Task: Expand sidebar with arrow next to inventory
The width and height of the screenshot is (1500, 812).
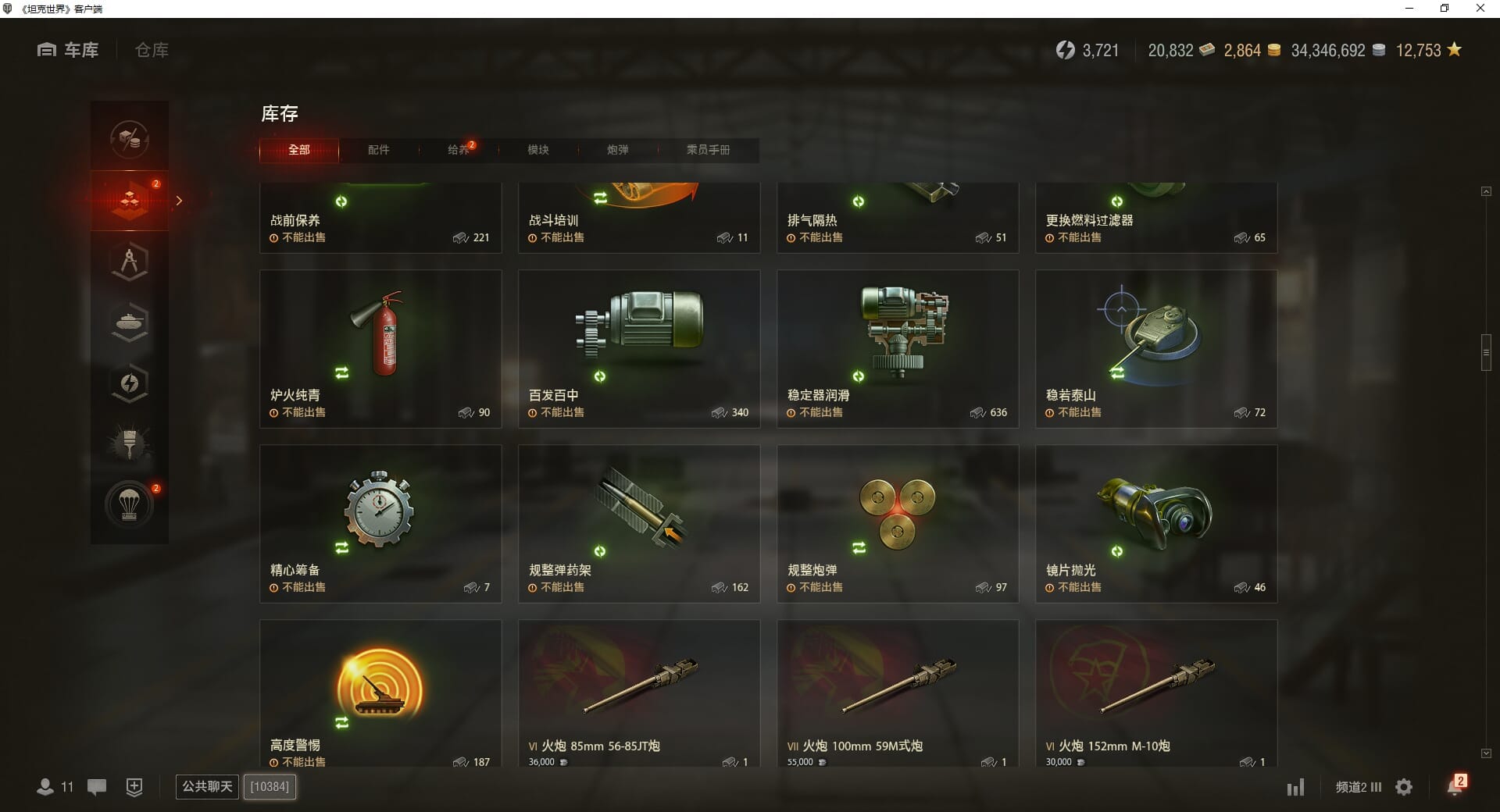Action: (179, 201)
